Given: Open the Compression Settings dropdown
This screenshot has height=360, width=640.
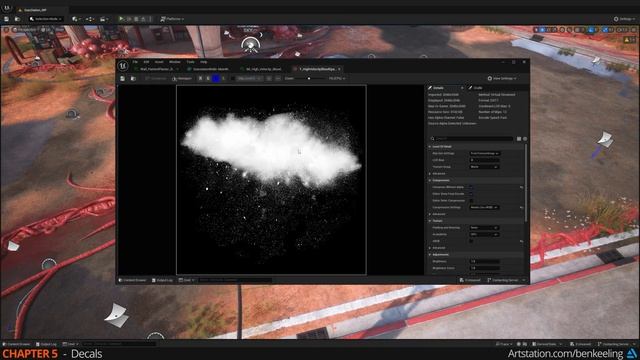Looking at the screenshot, I should pyautogui.click(x=484, y=207).
